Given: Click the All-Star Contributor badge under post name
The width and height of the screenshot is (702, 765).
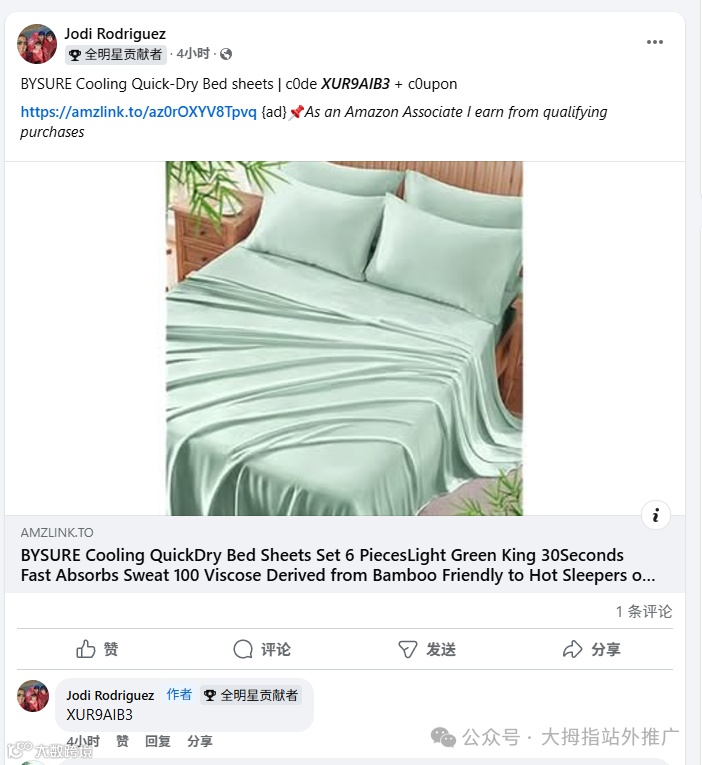Looking at the screenshot, I should pyautogui.click(x=116, y=54).
